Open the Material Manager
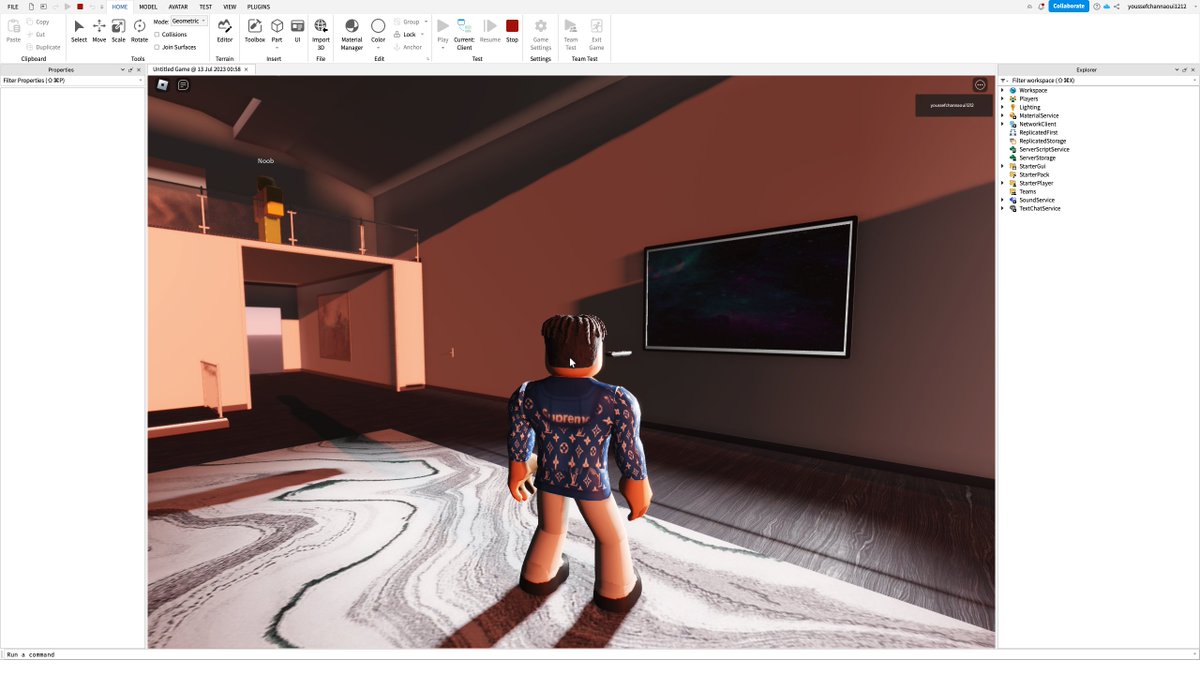Viewport: 1200px width, 675px height. click(x=352, y=34)
